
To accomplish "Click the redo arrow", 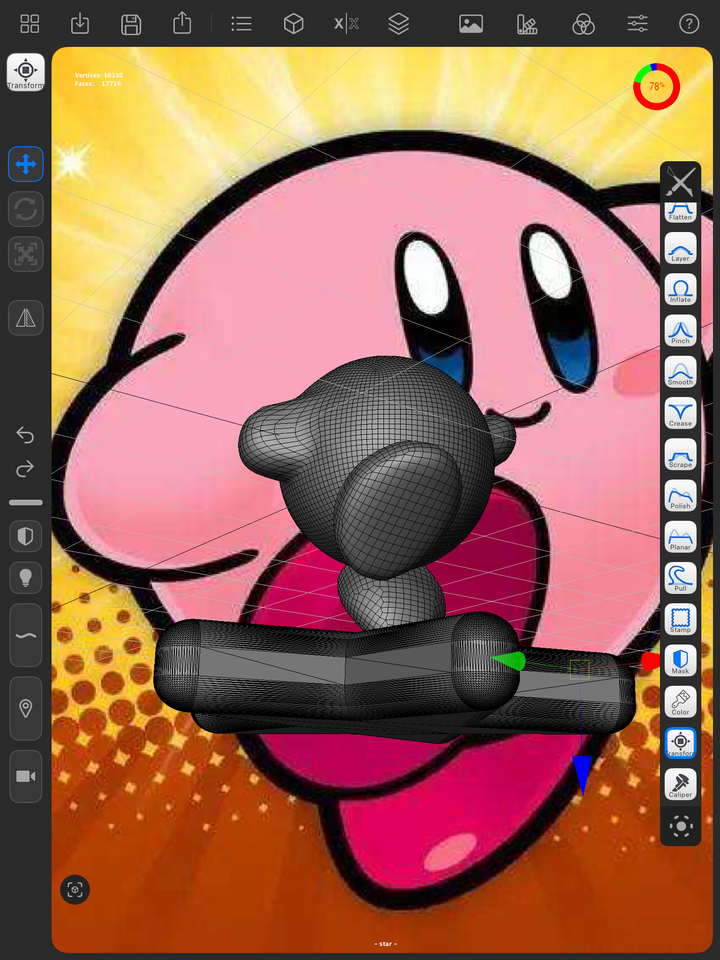I will click(25, 469).
